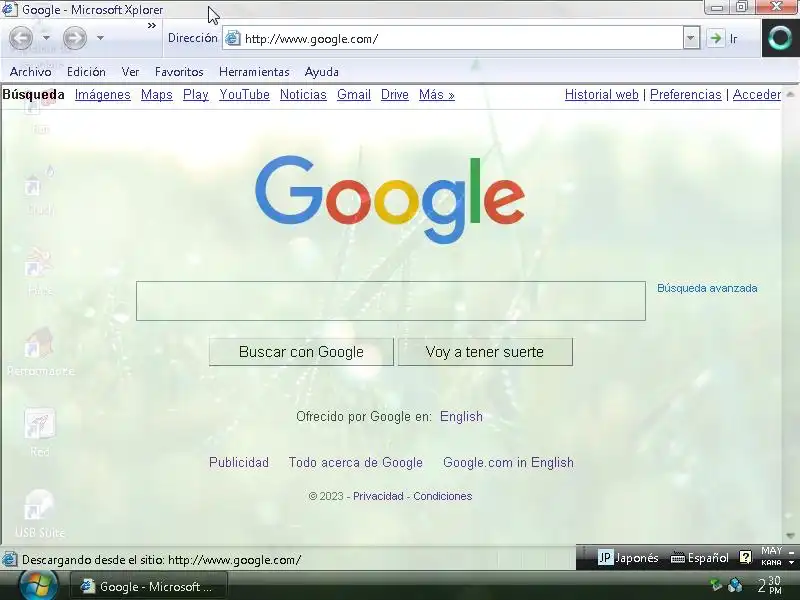Open the address bar dropdown list
This screenshot has width=800, height=600.
tap(691, 38)
